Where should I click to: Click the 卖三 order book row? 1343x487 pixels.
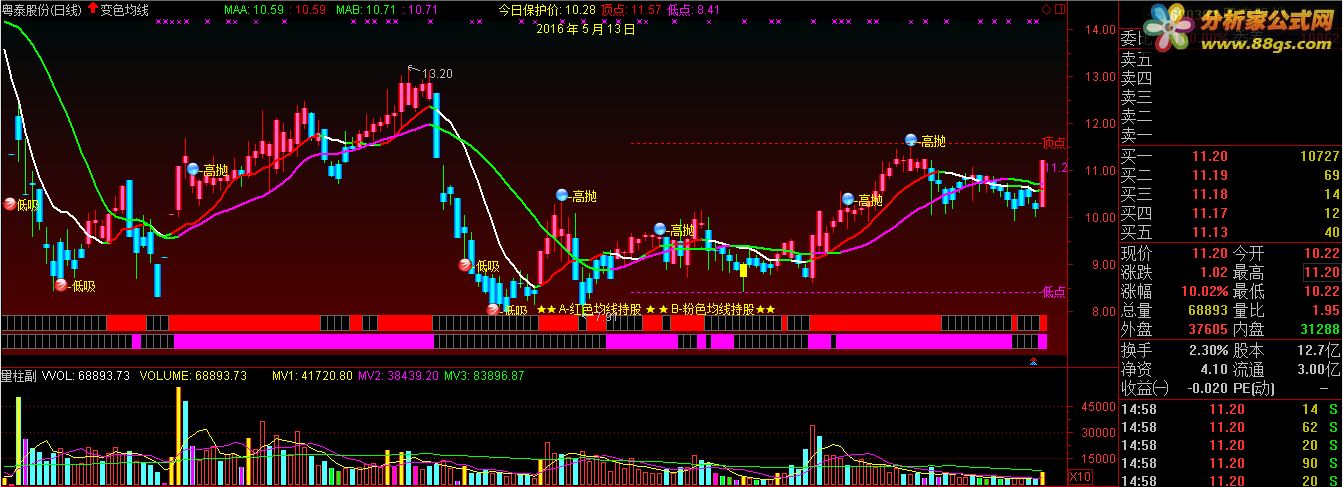[1230, 97]
